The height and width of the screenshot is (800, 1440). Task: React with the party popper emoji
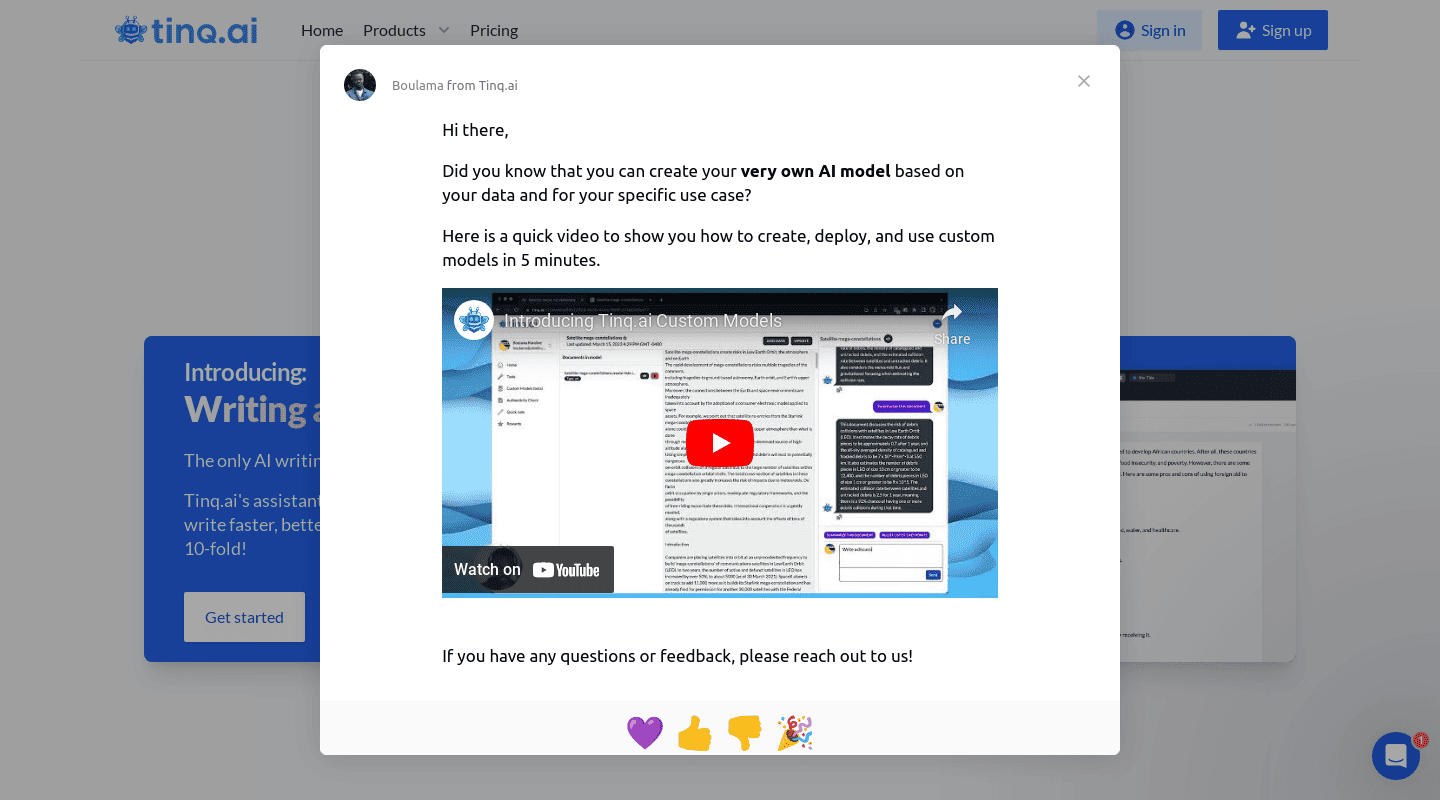point(795,733)
